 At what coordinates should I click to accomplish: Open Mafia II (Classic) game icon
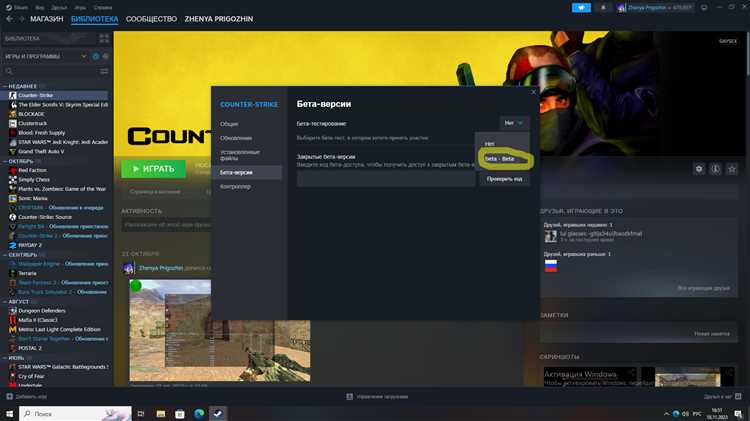point(13,320)
